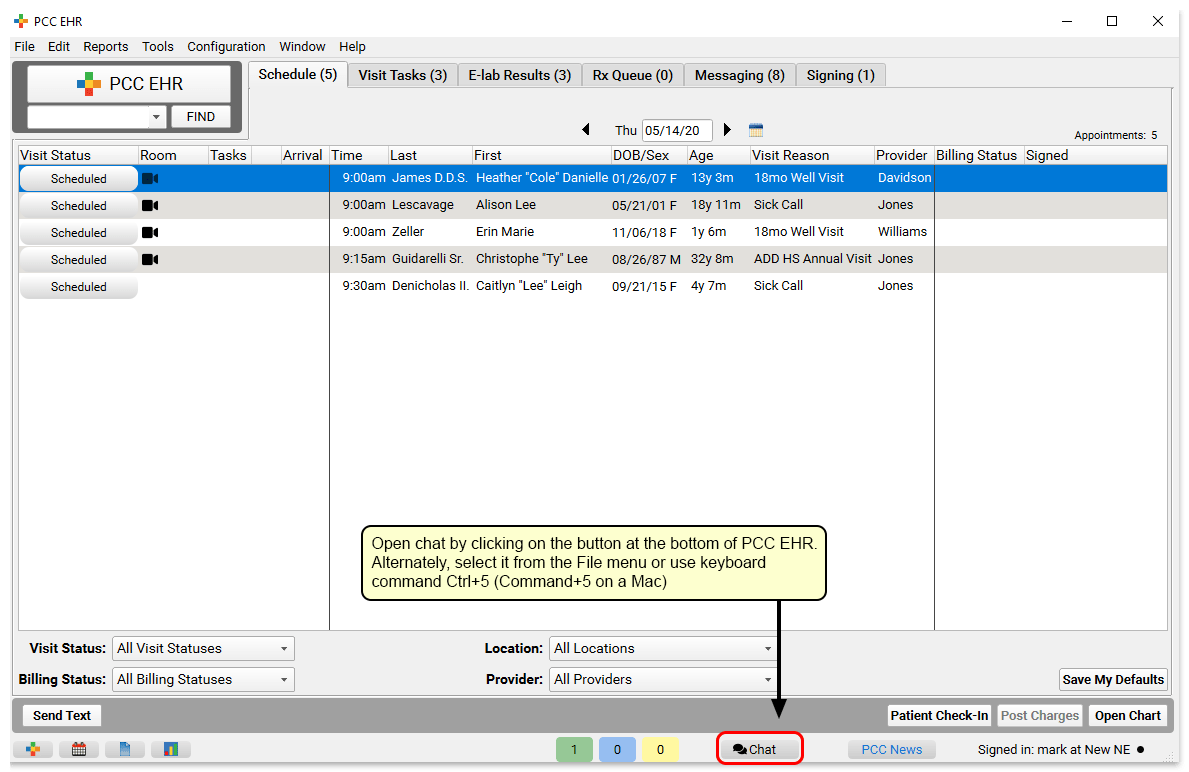Switch to the Visit Tasks (3) tab

[x=403, y=75]
